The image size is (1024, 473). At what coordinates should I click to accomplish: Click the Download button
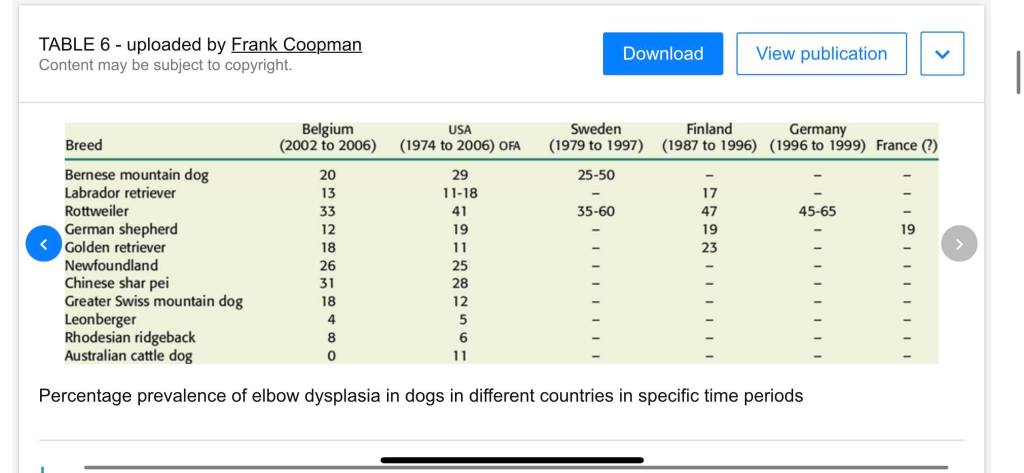662,54
